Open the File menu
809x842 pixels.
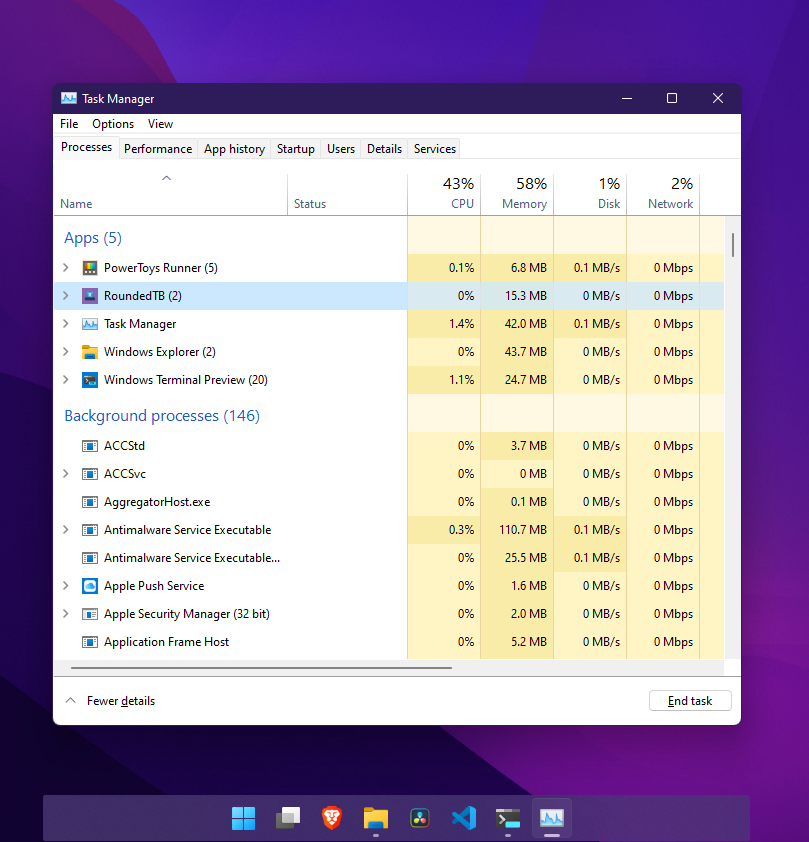coord(69,124)
